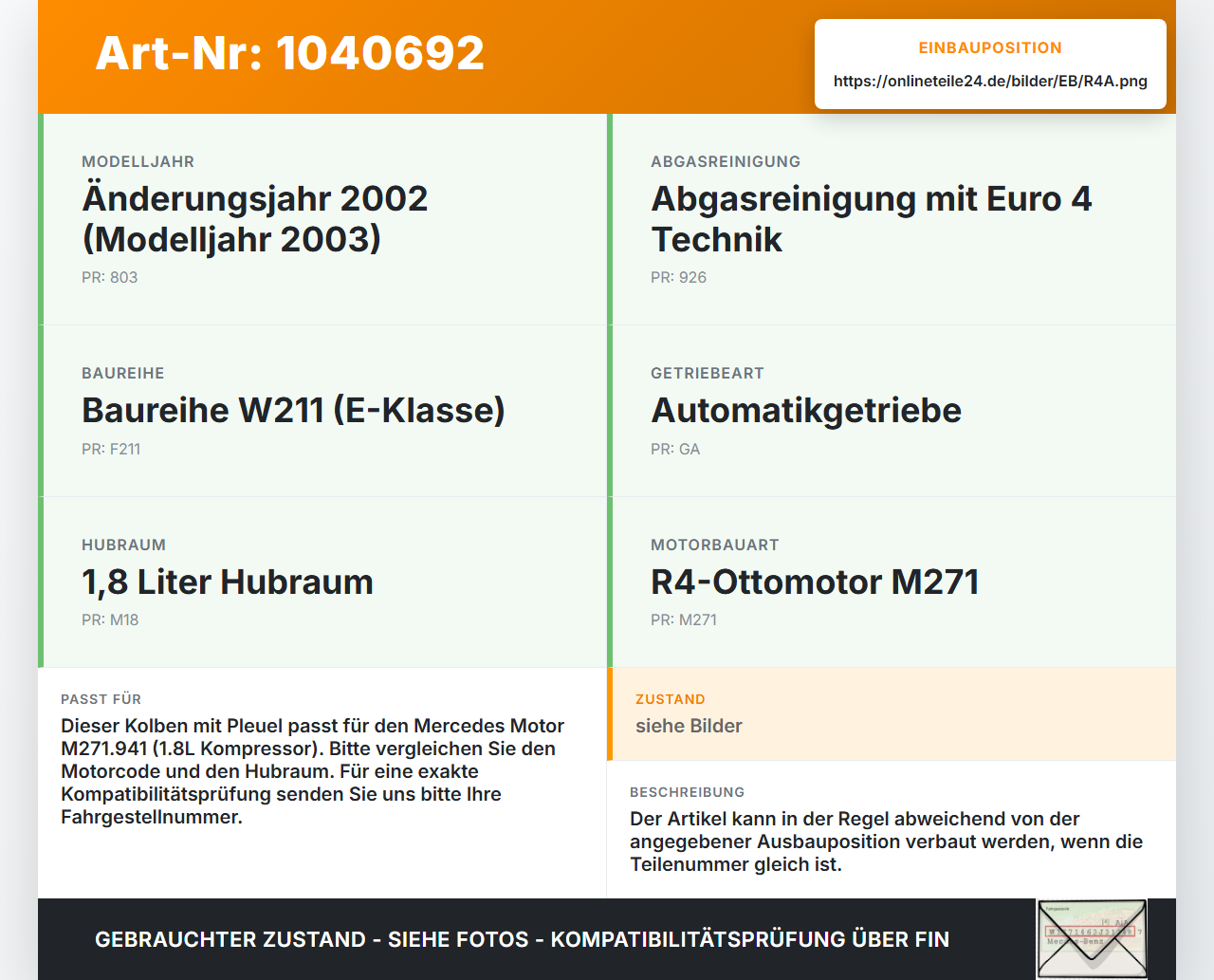Click the Ausbauposition description paragraph

click(x=887, y=841)
